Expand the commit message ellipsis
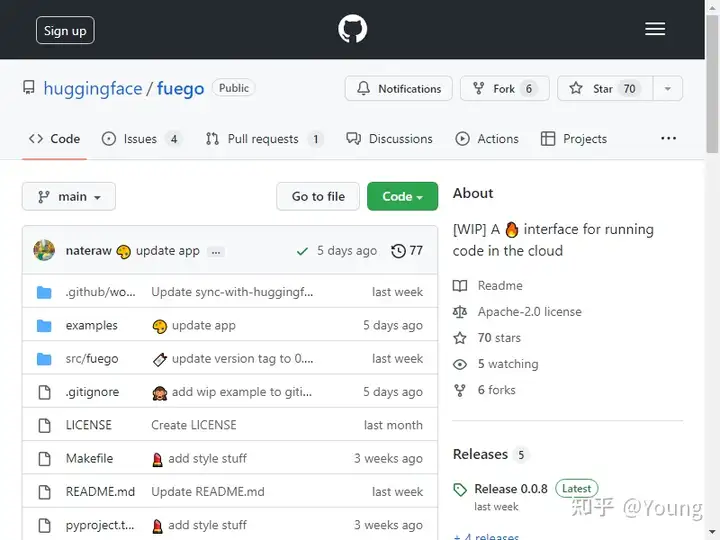Image resolution: width=720 pixels, height=540 pixels. pos(215,252)
